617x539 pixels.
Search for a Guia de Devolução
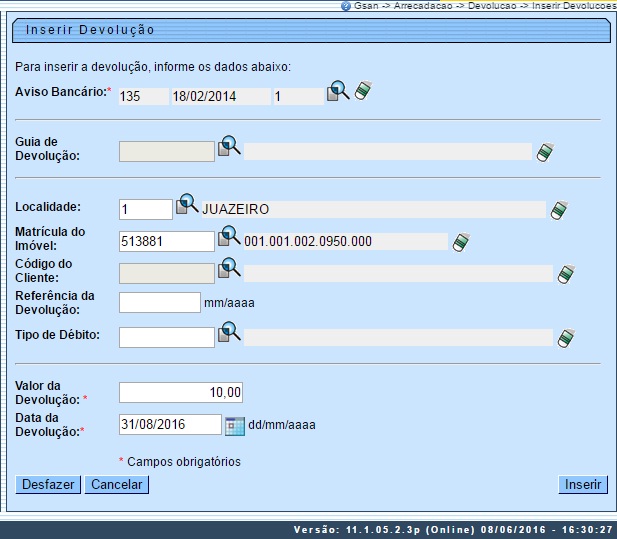pos(230,148)
